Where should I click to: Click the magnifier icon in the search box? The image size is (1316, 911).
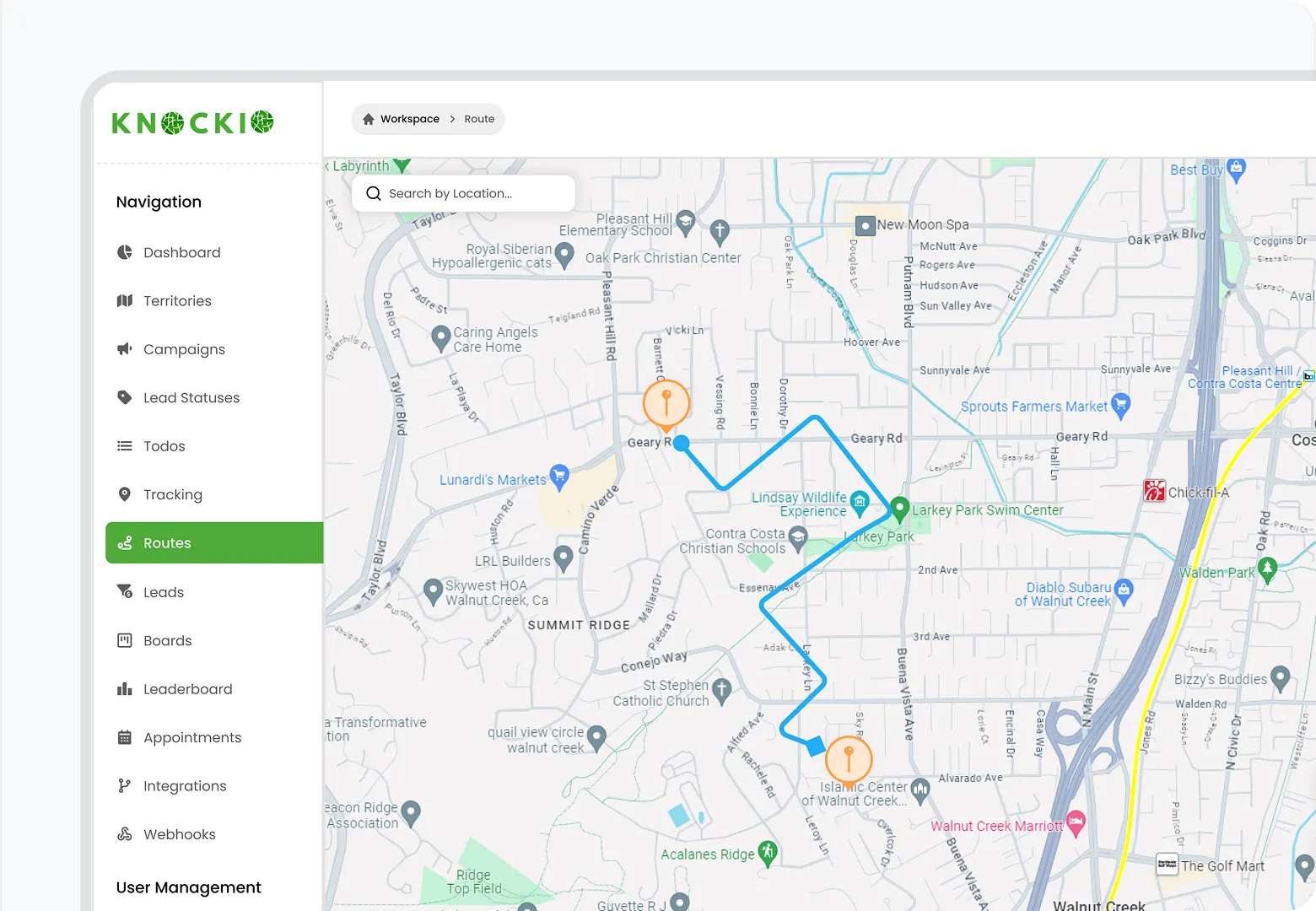coord(374,193)
